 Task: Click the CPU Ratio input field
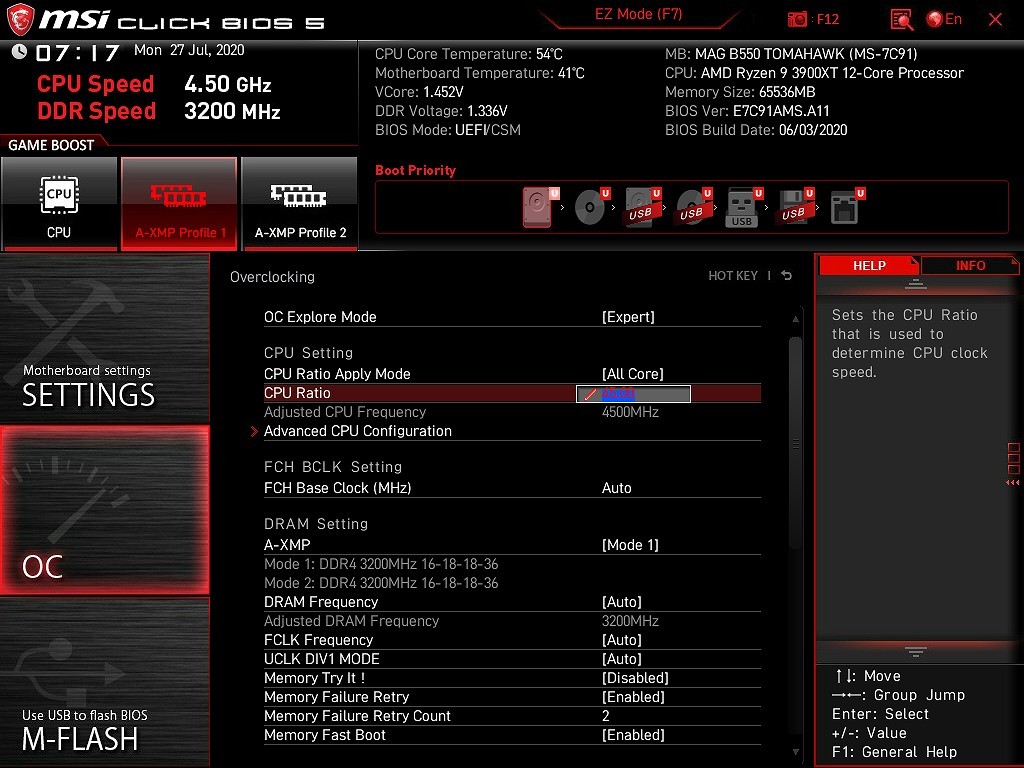coord(633,394)
